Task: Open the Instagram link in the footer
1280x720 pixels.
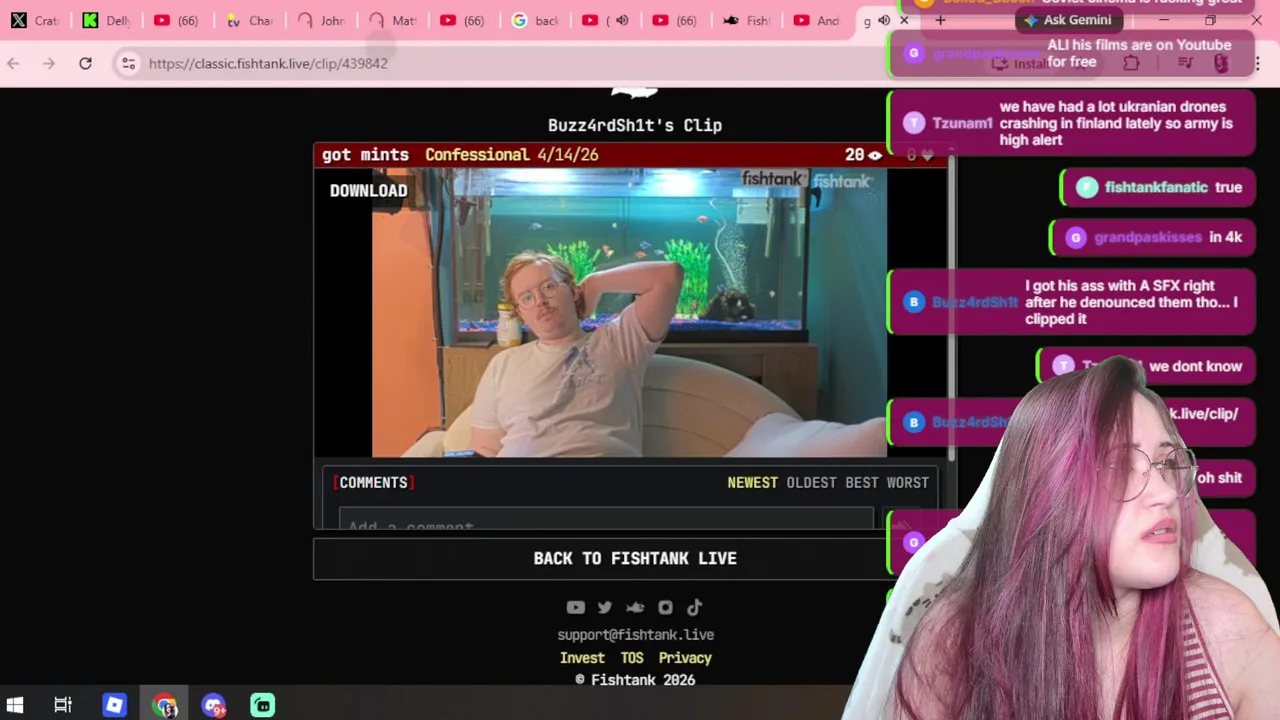Action: [665, 607]
